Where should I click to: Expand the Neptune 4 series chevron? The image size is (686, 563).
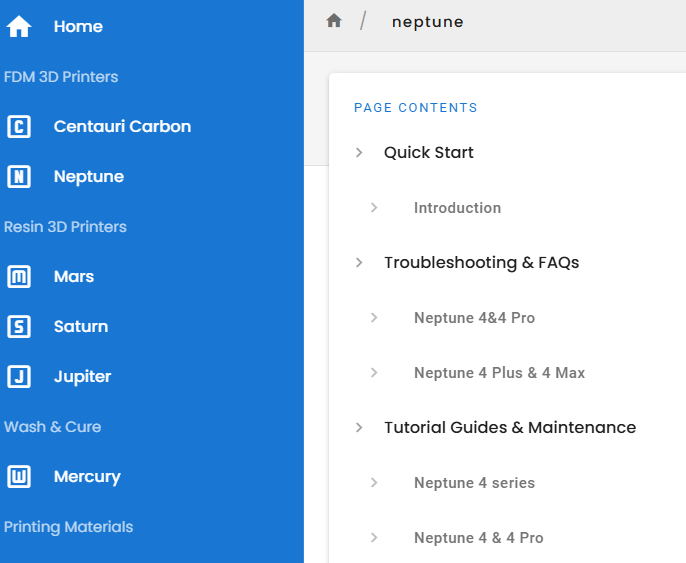click(374, 483)
